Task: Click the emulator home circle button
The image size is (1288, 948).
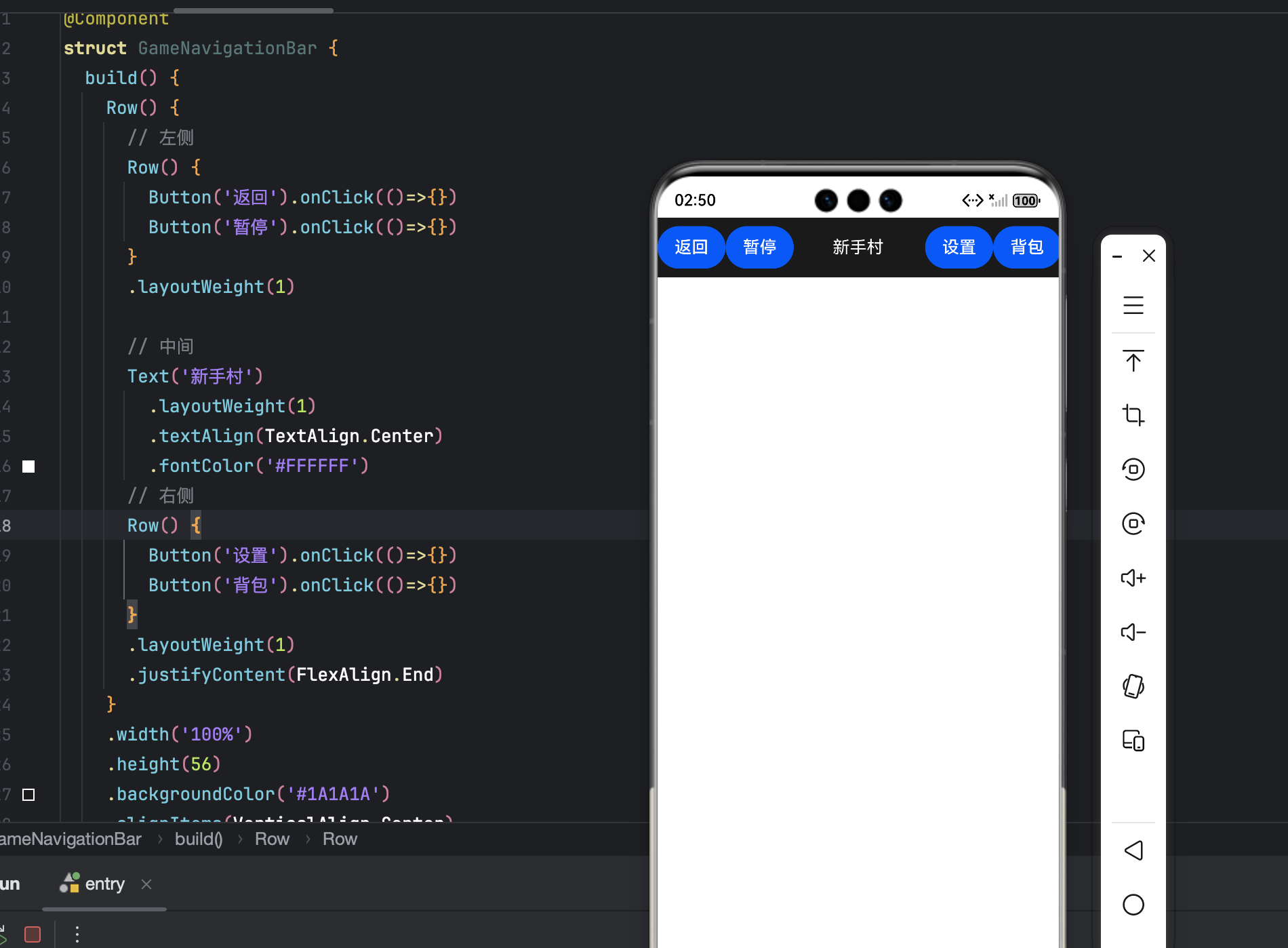Action: tap(1133, 905)
